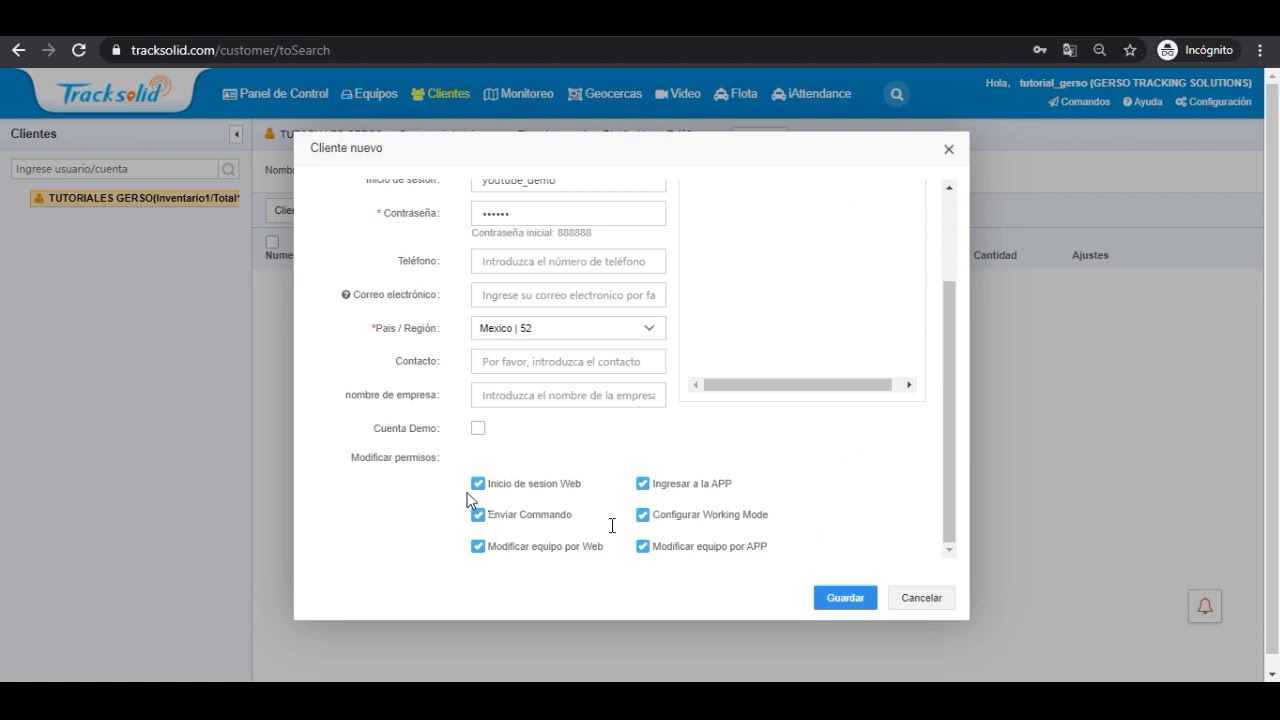Click the translate page icon
The width and height of the screenshot is (1280, 720).
1070,50
